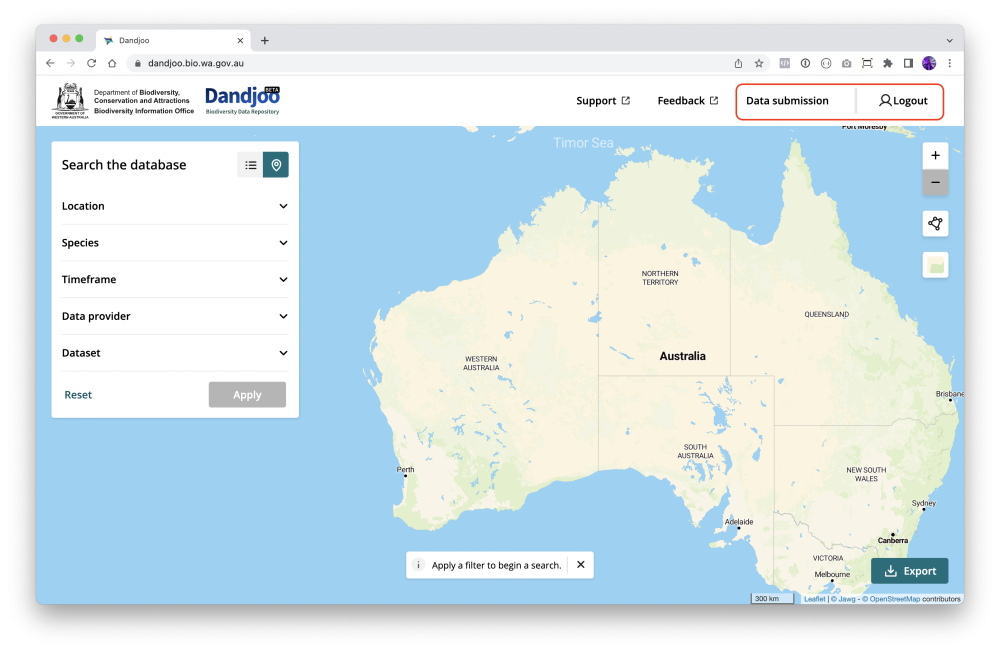Expand the Species filter

(175, 243)
